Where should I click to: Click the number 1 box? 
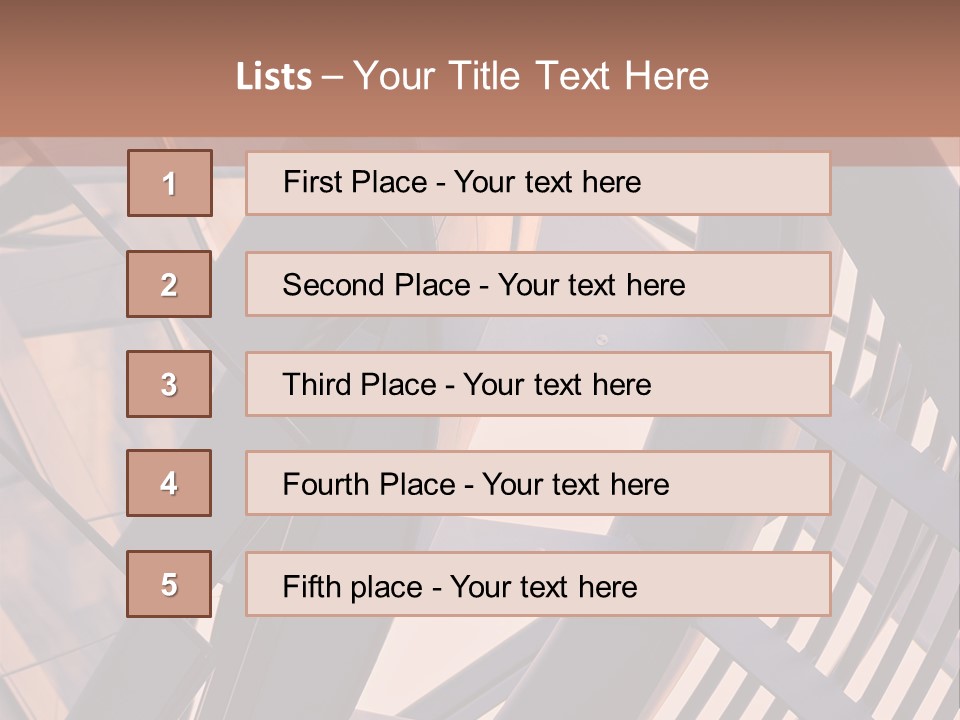coord(170,183)
